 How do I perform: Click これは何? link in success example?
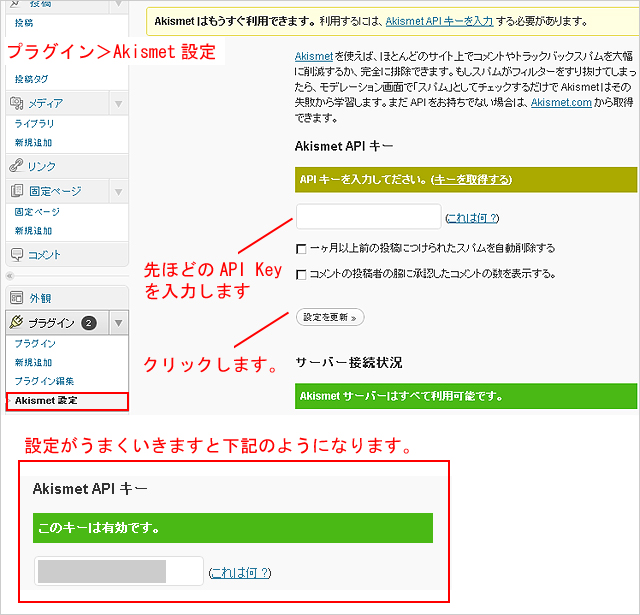click(240, 573)
